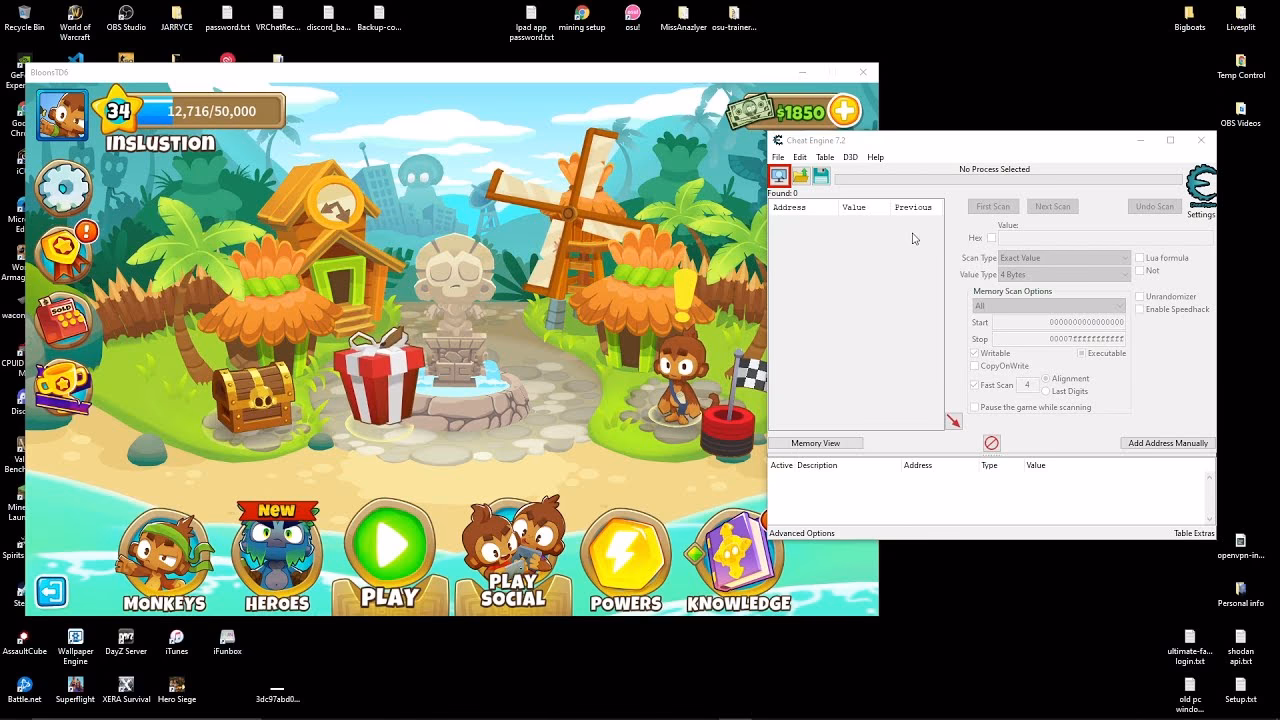The width and height of the screenshot is (1280, 720).
Task: Click the open folder icon in Cheat Engine
Action: click(800, 176)
